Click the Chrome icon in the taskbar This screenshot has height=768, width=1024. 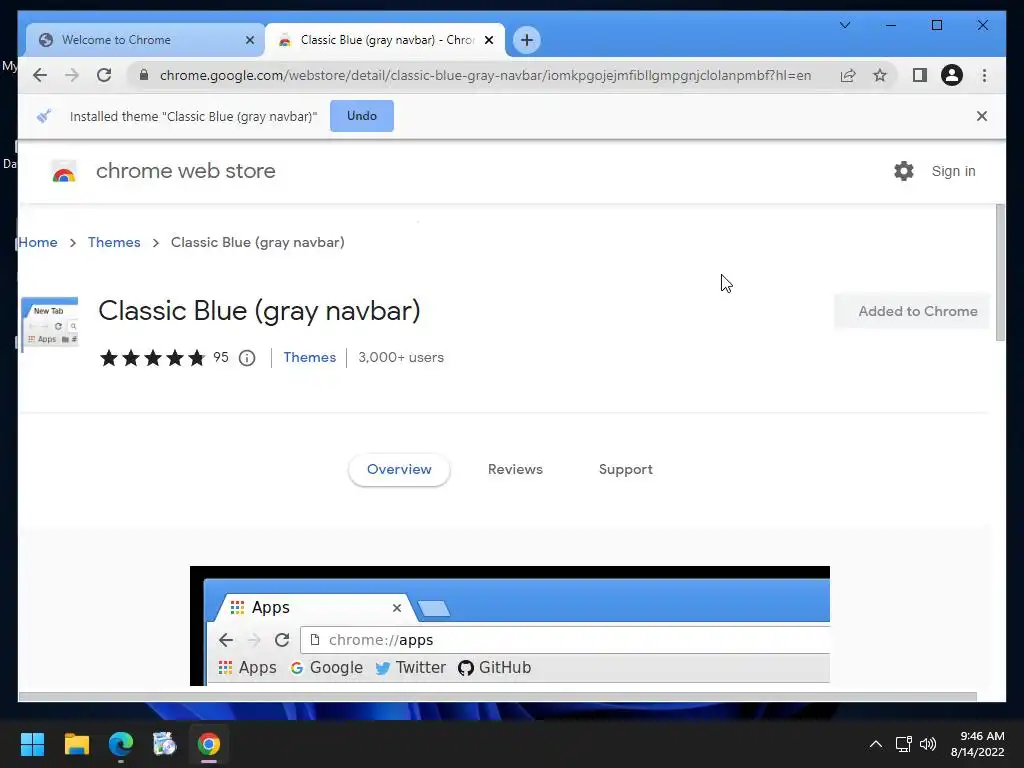tap(209, 744)
